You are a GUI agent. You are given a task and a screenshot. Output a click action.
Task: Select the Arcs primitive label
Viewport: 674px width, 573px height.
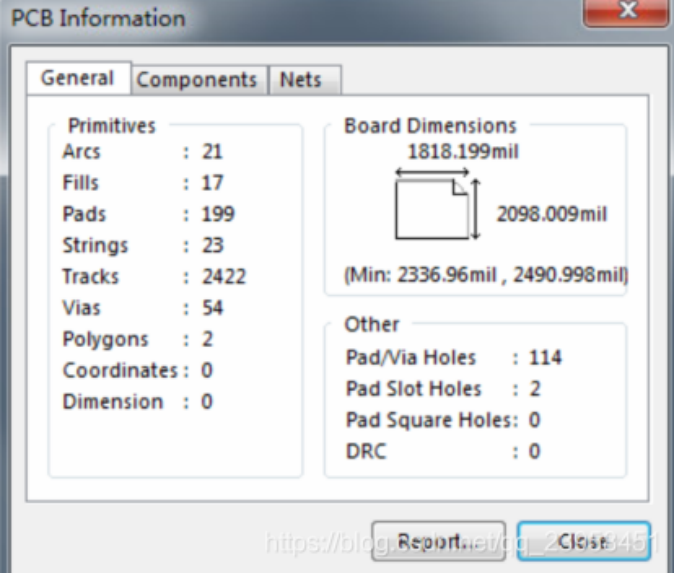pos(81,152)
